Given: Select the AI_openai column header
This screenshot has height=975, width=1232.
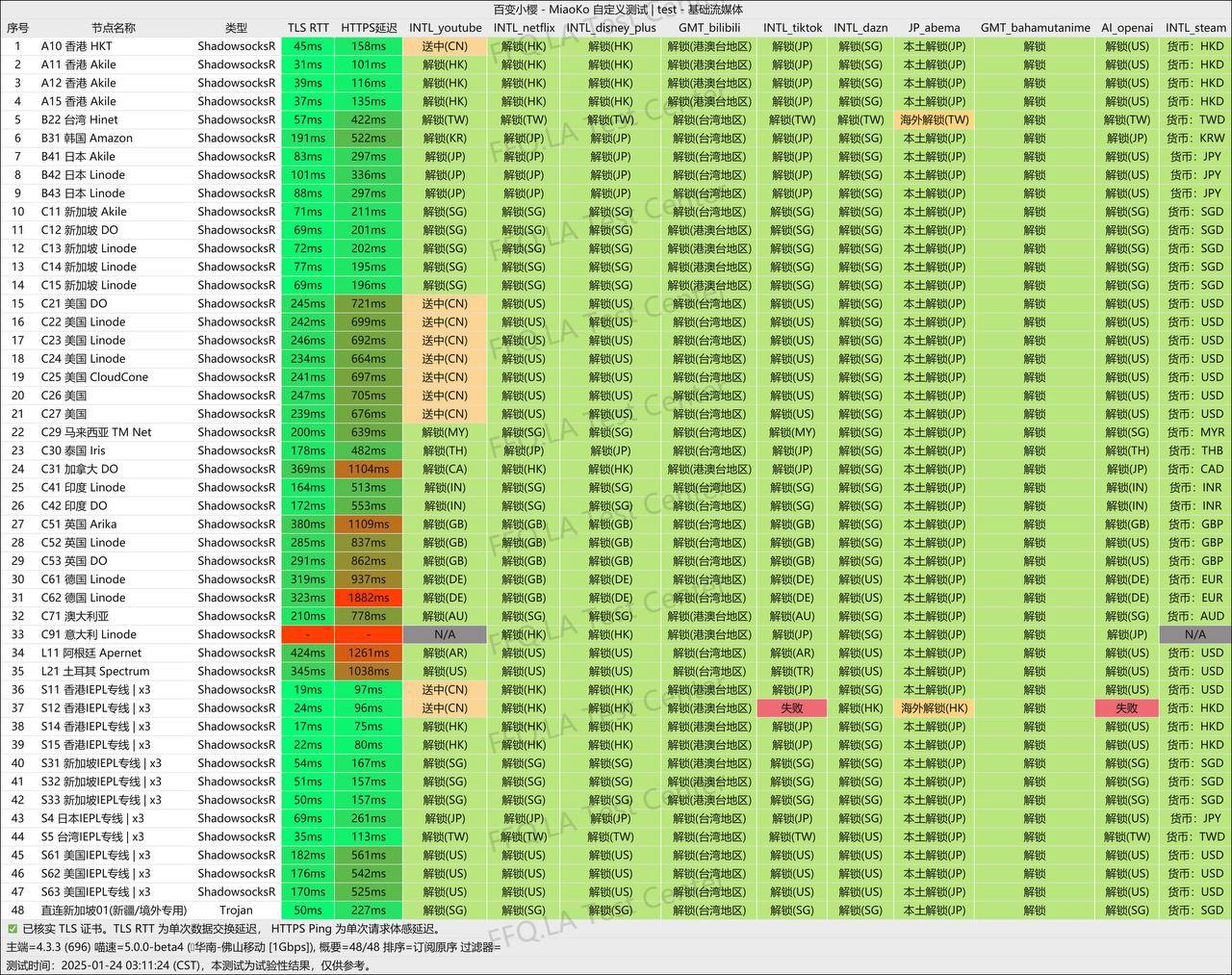Looking at the screenshot, I should [x=1126, y=28].
